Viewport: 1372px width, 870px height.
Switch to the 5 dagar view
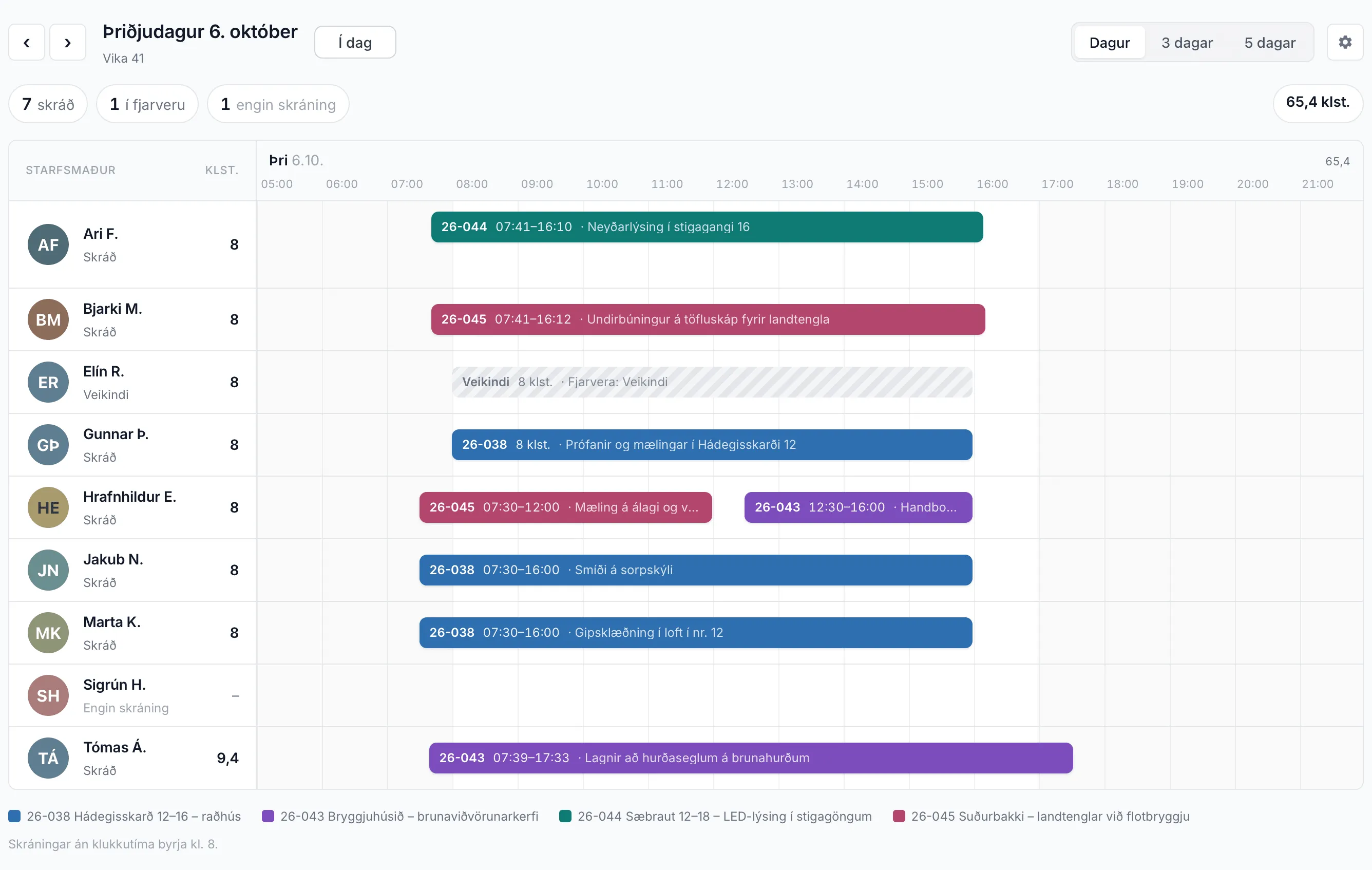tap(1269, 43)
